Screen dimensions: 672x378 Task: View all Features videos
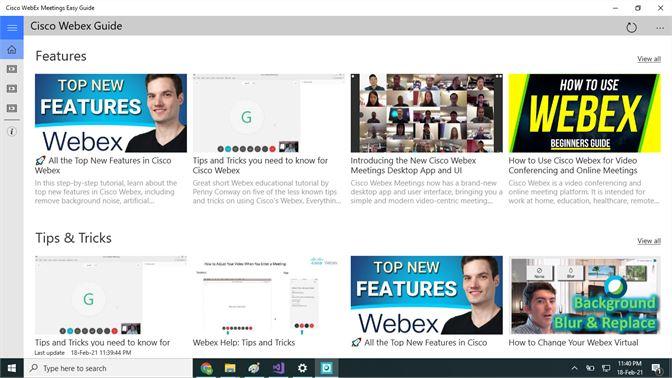pyautogui.click(x=648, y=59)
